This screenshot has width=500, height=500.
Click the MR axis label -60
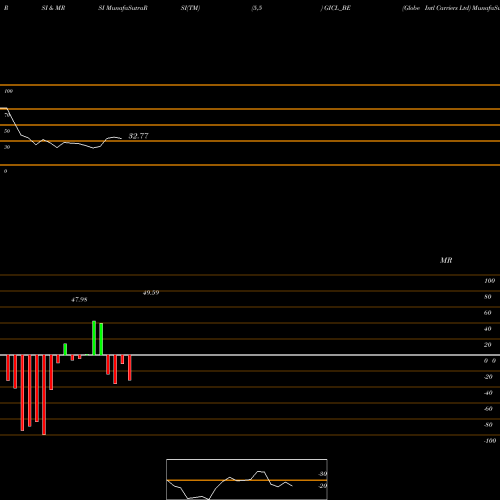(x=488, y=409)
